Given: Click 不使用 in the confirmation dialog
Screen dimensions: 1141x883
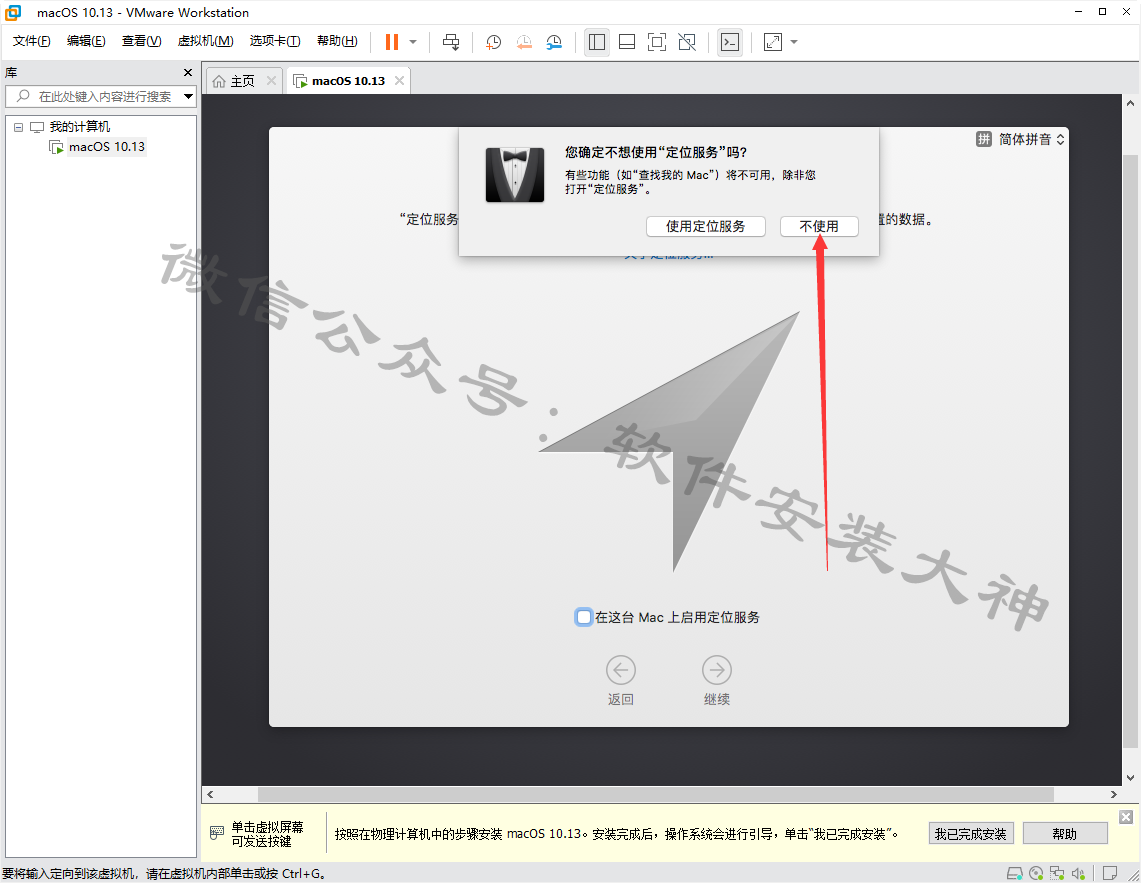Looking at the screenshot, I should (x=819, y=226).
